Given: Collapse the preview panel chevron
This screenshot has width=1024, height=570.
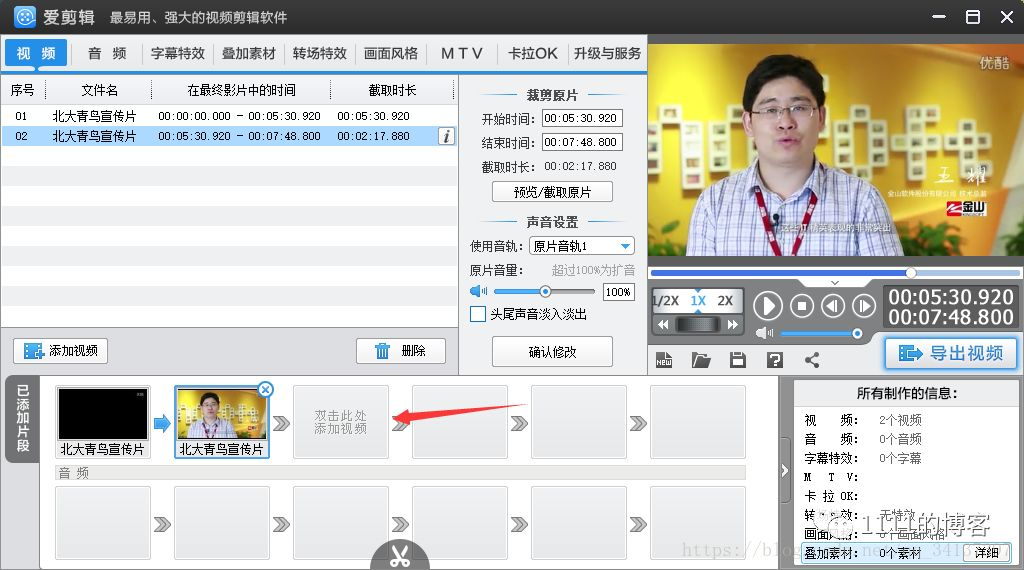Looking at the screenshot, I should point(835,283).
